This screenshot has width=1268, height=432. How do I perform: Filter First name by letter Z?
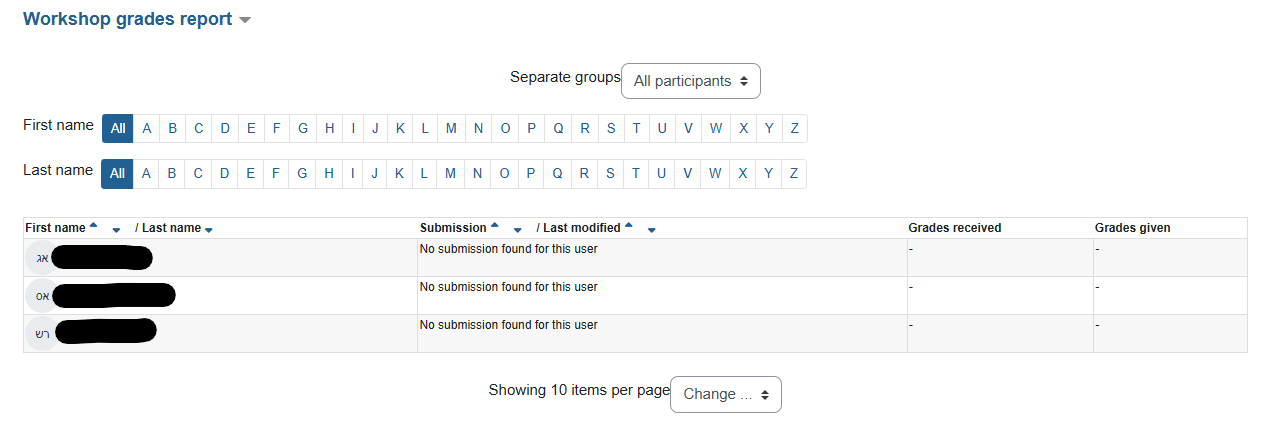click(794, 128)
